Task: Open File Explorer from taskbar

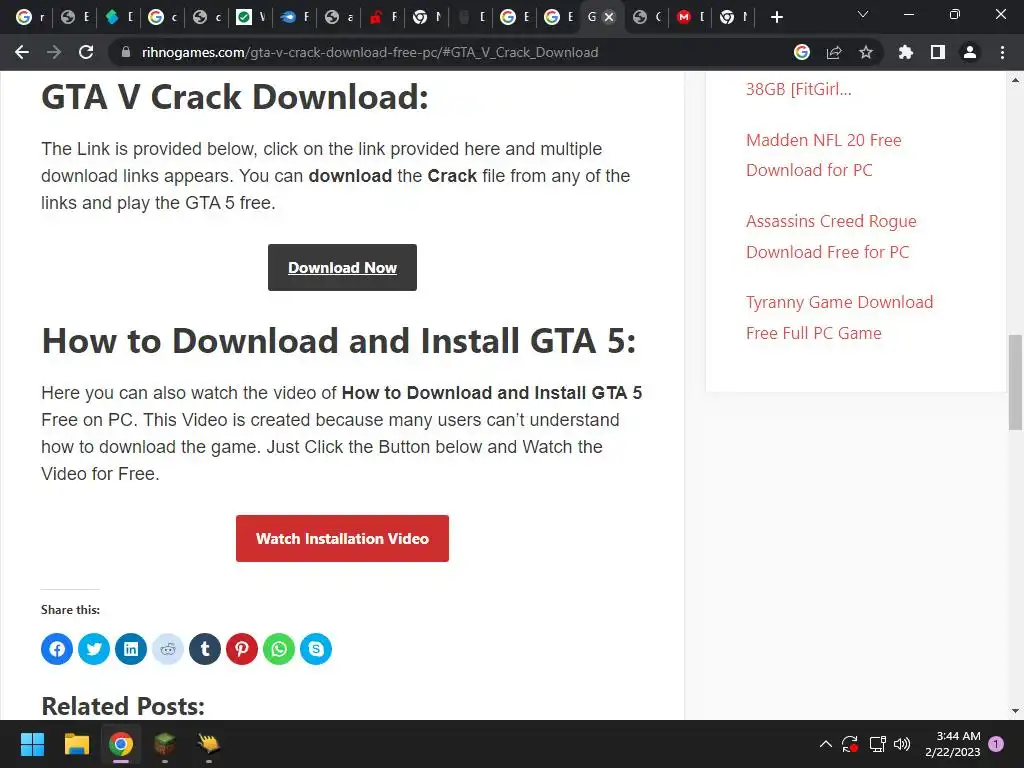Action: (x=76, y=744)
